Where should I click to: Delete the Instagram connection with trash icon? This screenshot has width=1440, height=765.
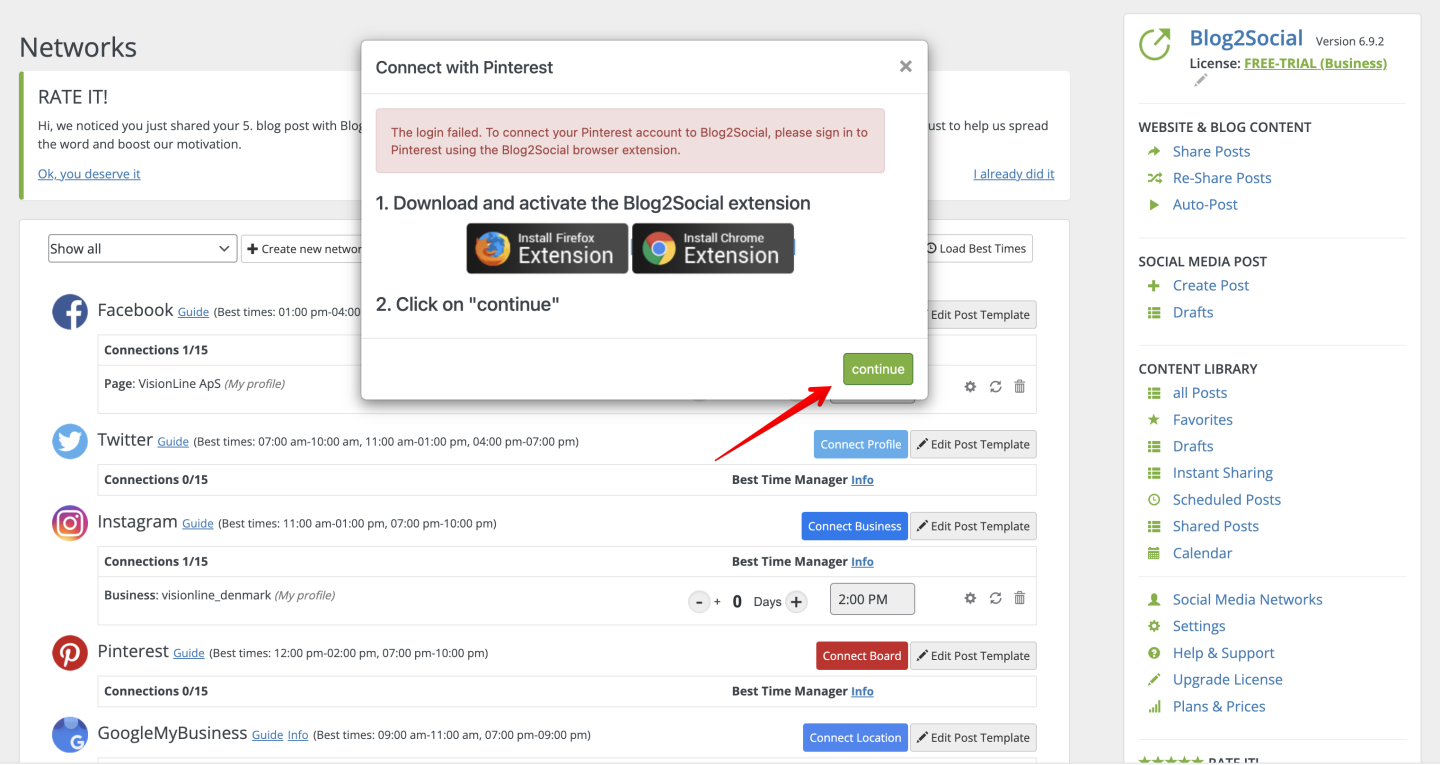[x=1020, y=598]
